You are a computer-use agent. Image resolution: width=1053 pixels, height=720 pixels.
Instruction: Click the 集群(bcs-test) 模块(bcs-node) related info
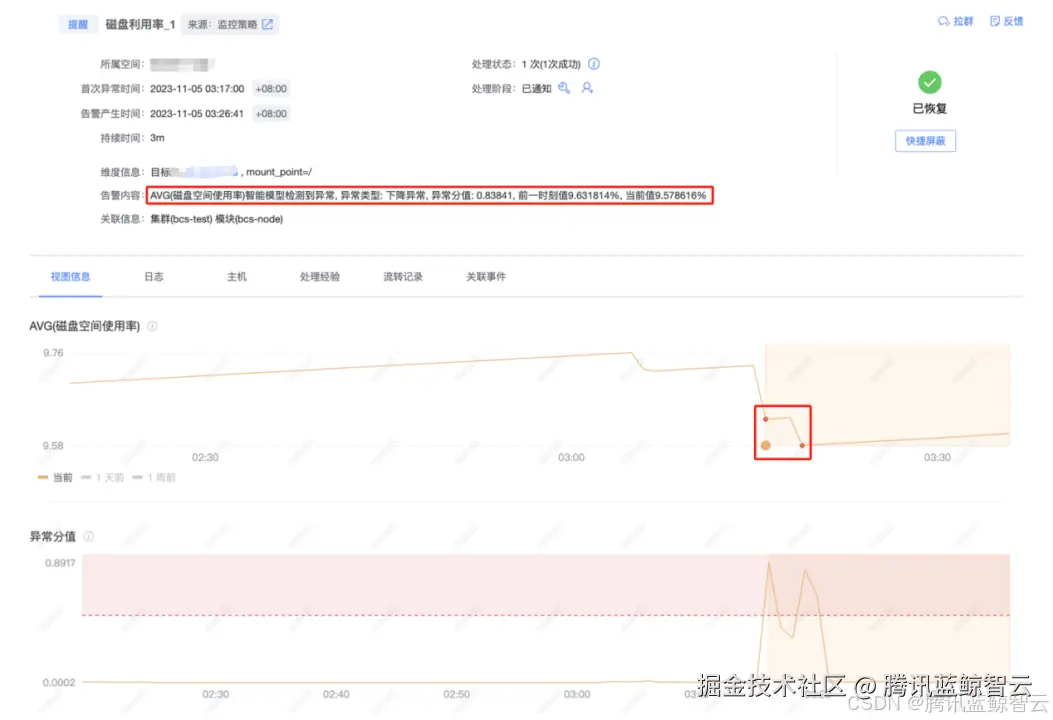[x=216, y=219]
